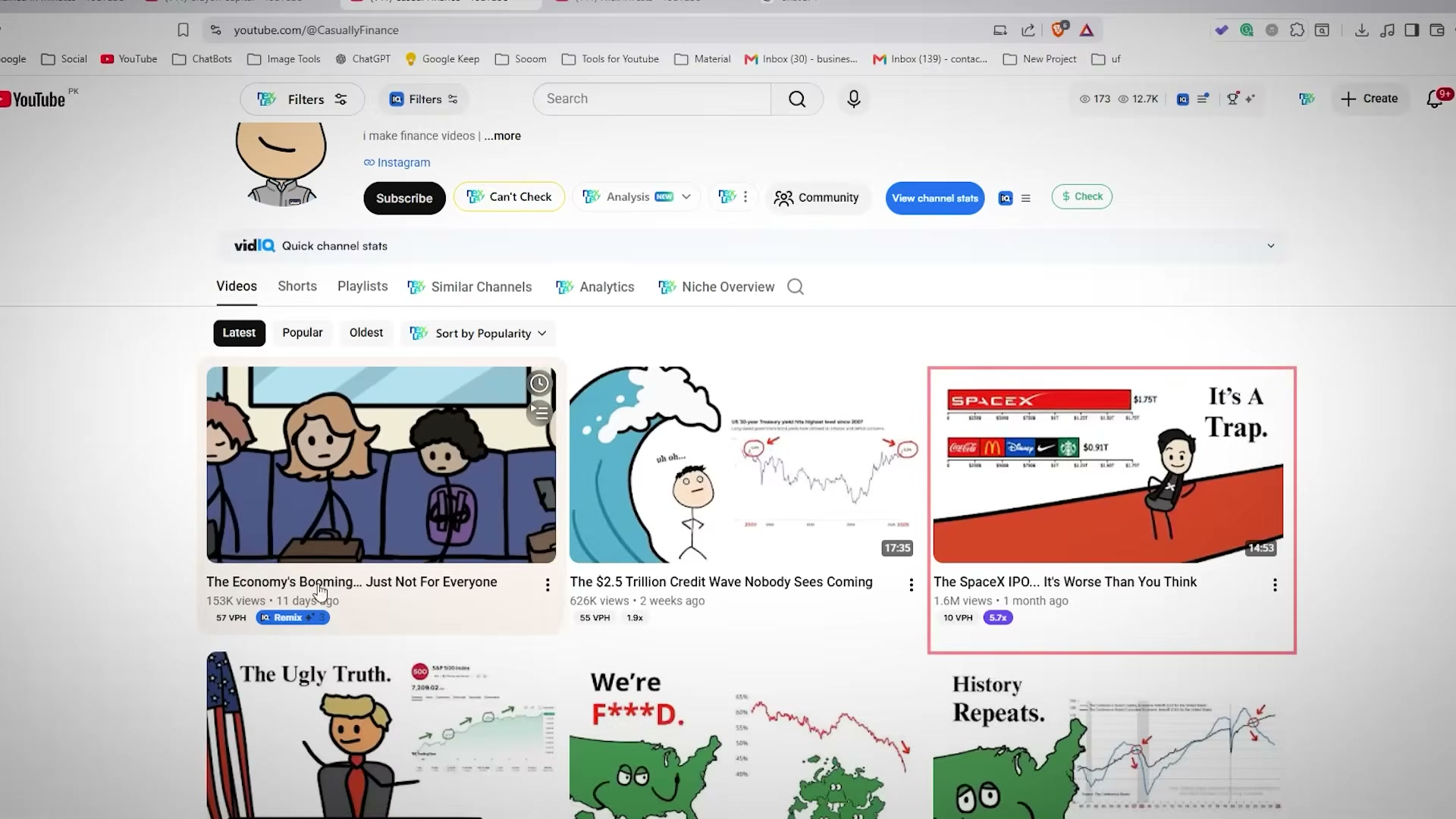Click the bookmark icon beside the address bar
This screenshot has width=1456, height=819.
pos(183,30)
